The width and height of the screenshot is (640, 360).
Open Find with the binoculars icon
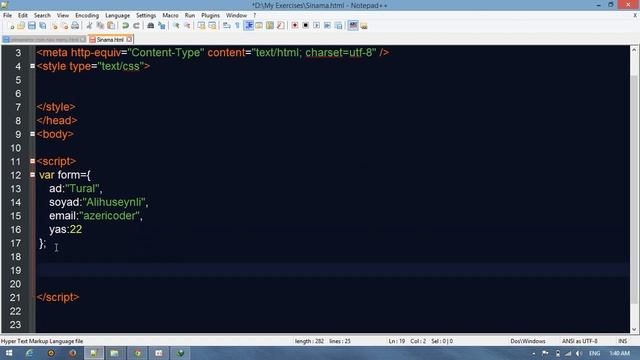151,26
